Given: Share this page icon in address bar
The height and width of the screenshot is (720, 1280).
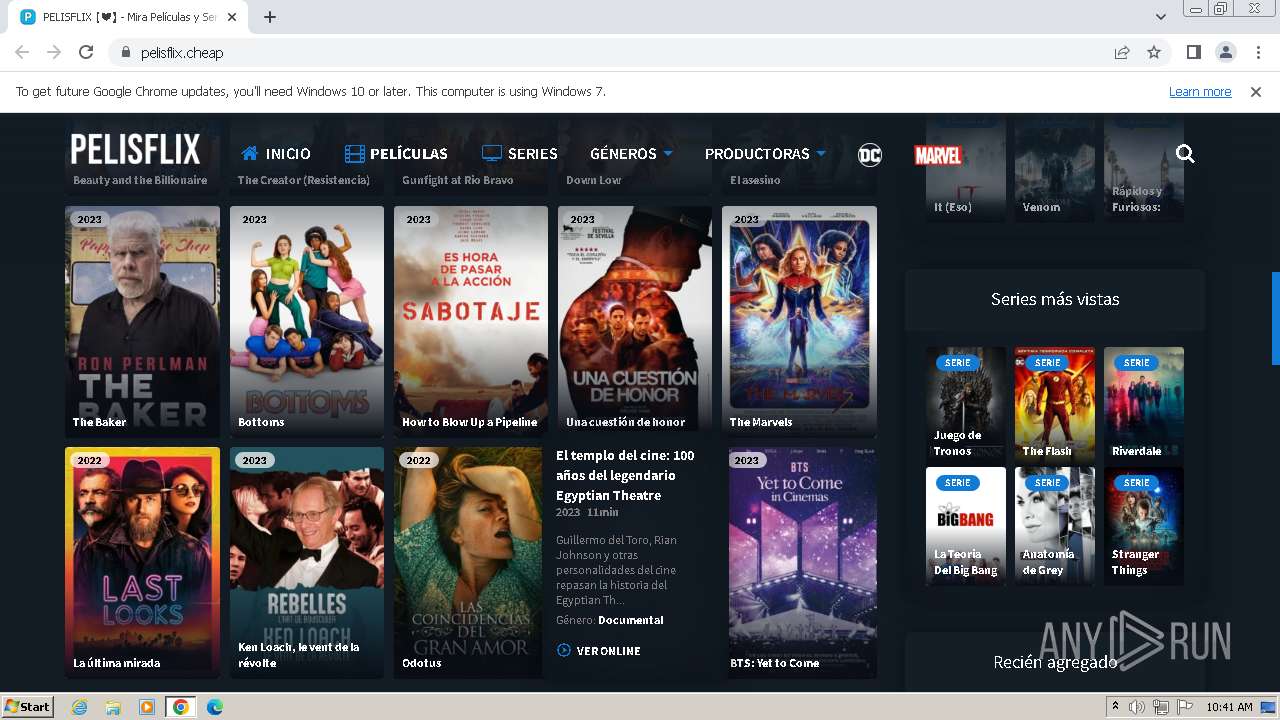Looking at the screenshot, I should (x=1122, y=52).
